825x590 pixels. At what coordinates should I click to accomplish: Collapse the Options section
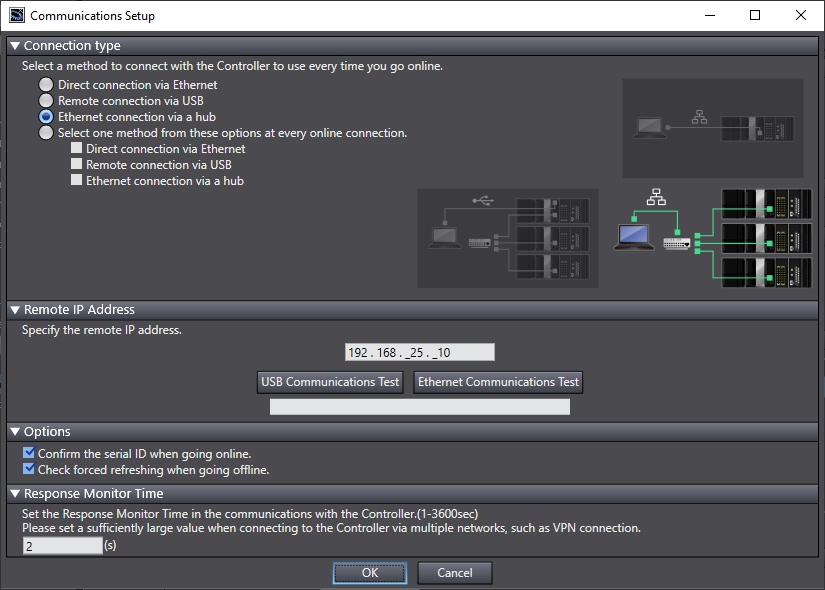click(x=15, y=432)
